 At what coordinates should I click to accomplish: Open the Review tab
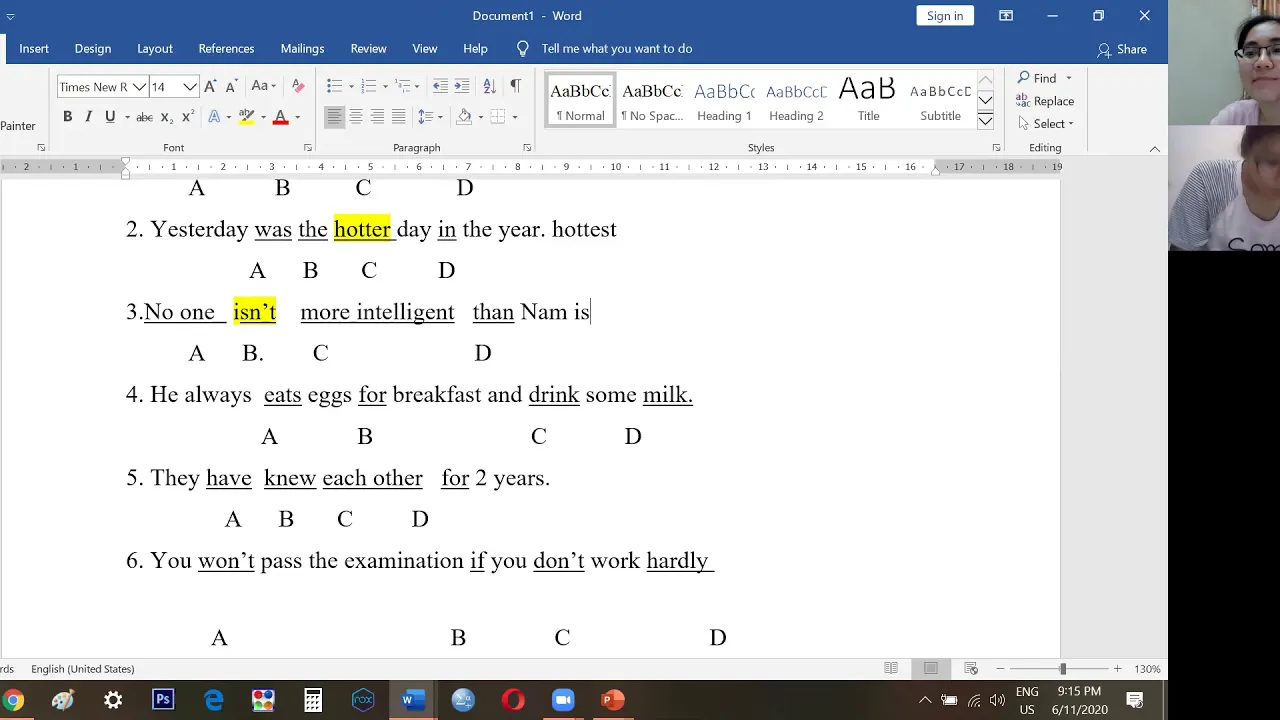[368, 49]
